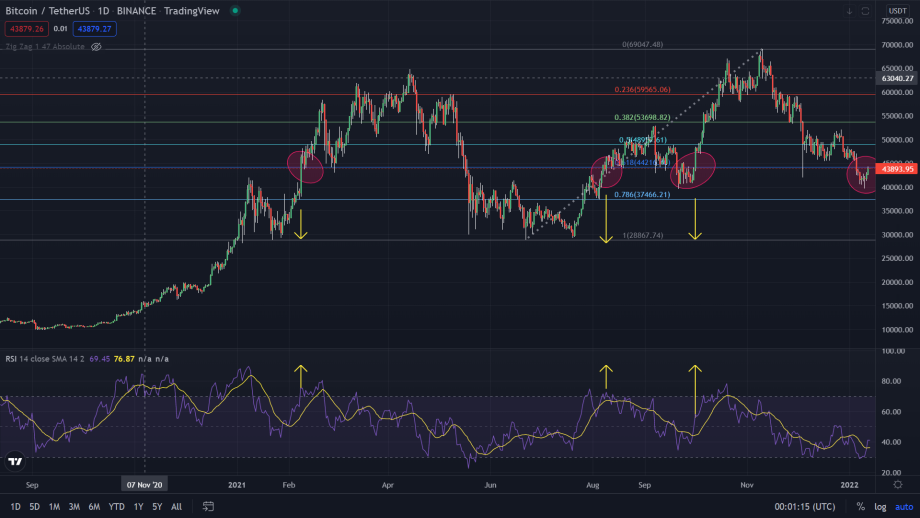Open the go-to-date calendar icon
The width and height of the screenshot is (920, 518).
tap(208, 506)
